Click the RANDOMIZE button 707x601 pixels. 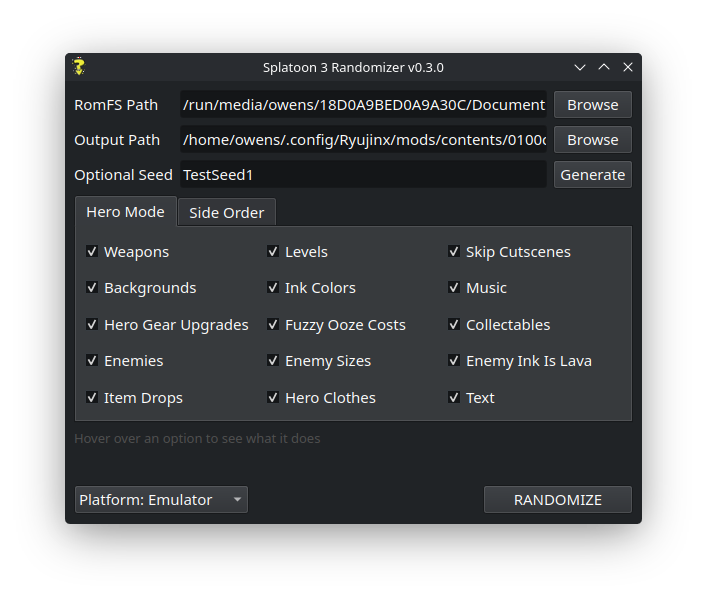(558, 500)
